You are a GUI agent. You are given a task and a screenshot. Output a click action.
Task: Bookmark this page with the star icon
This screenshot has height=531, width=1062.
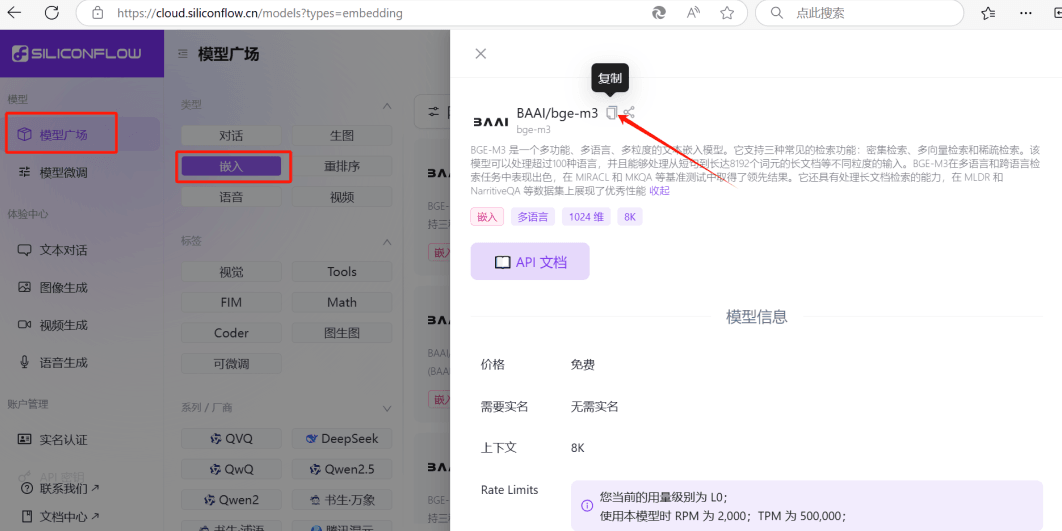(727, 13)
